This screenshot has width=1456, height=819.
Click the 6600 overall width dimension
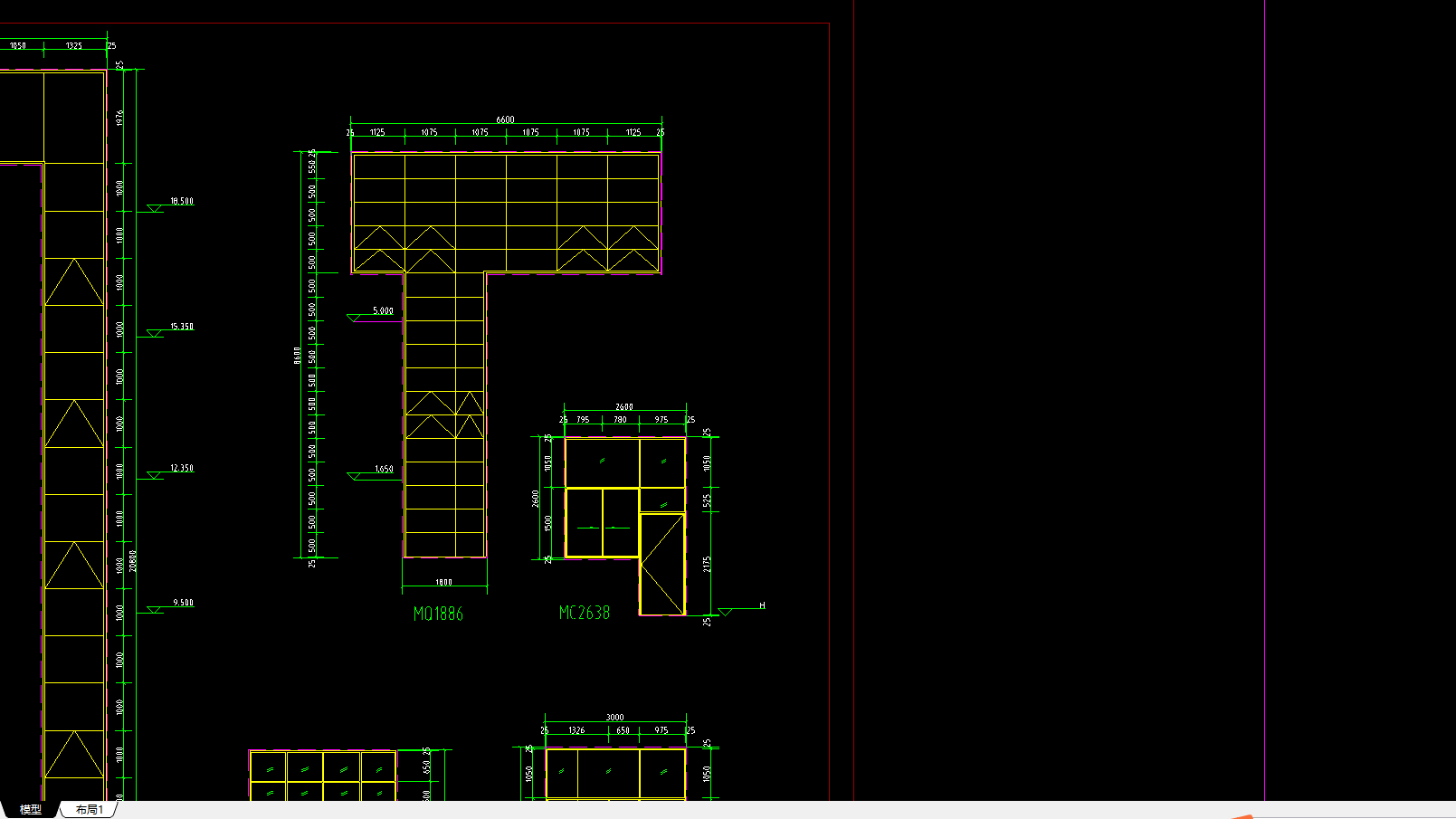click(x=505, y=119)
